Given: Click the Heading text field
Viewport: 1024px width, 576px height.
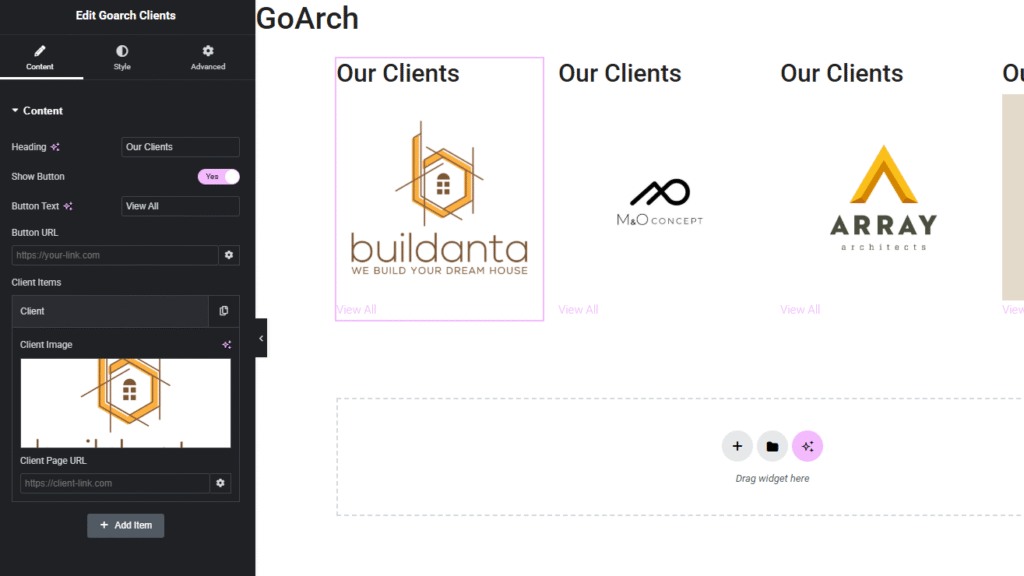Looking at the screenshot, I should (x=180, y=147).
